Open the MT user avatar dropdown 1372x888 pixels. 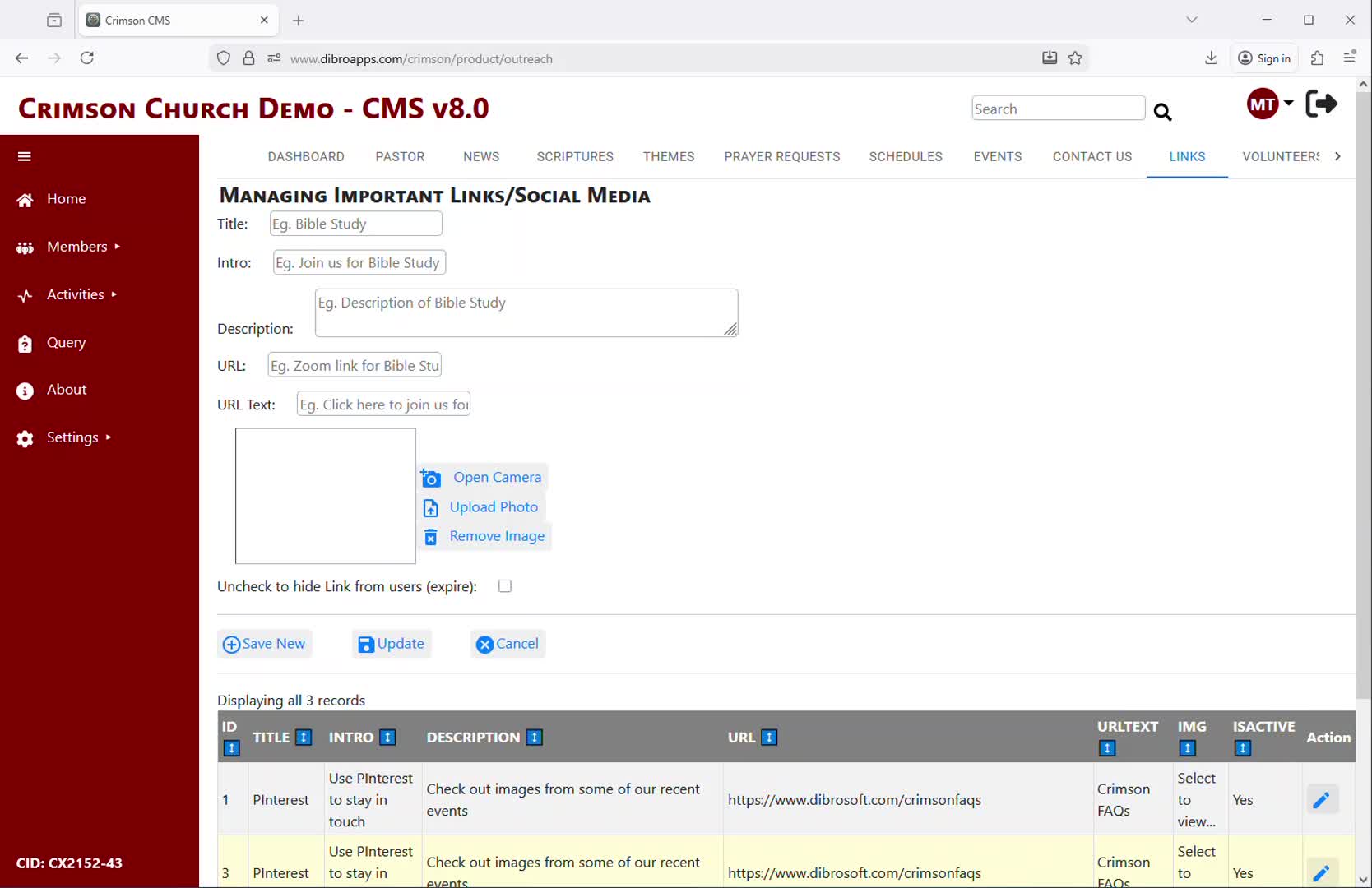pyautogui.click(x=1269, y=104)
